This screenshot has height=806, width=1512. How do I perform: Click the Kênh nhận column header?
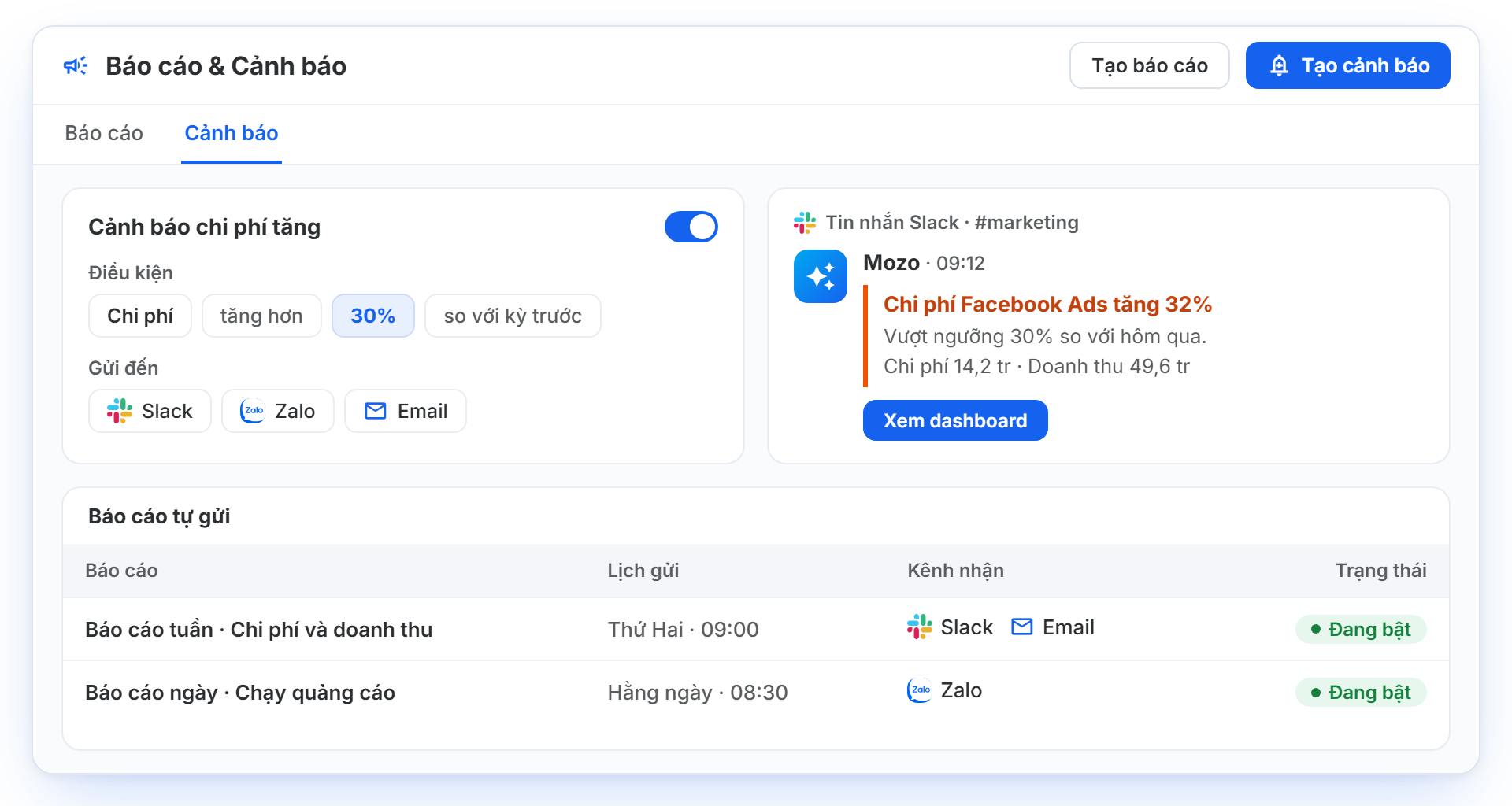coord(955,571)
